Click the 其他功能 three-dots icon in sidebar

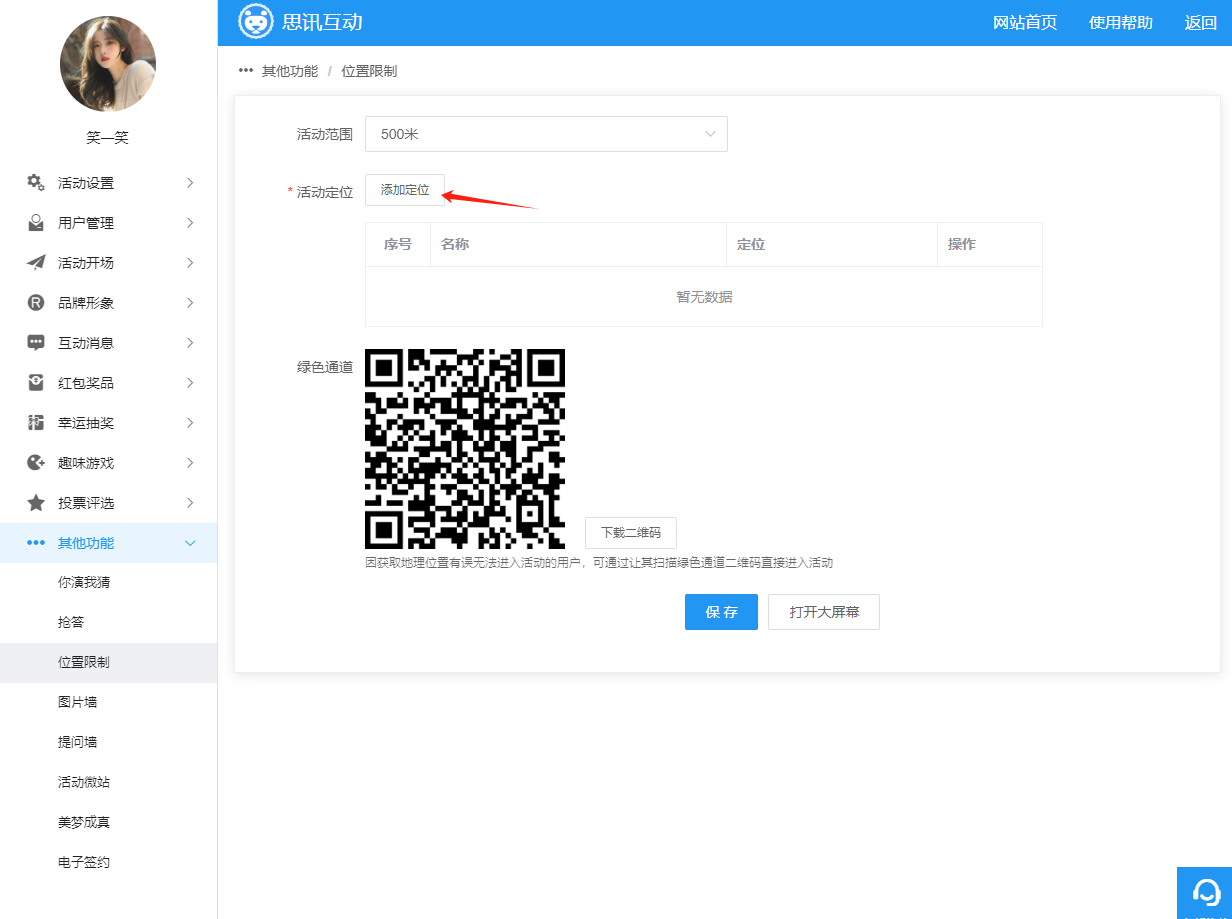36,543
